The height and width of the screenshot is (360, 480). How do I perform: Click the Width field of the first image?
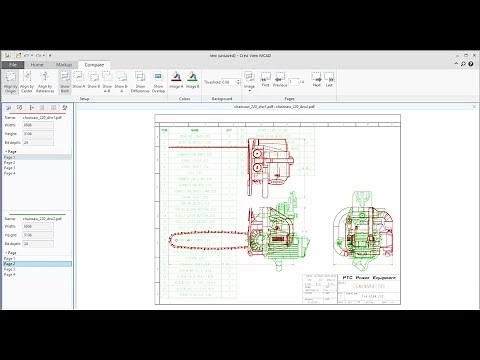click(x=38, y=125)
